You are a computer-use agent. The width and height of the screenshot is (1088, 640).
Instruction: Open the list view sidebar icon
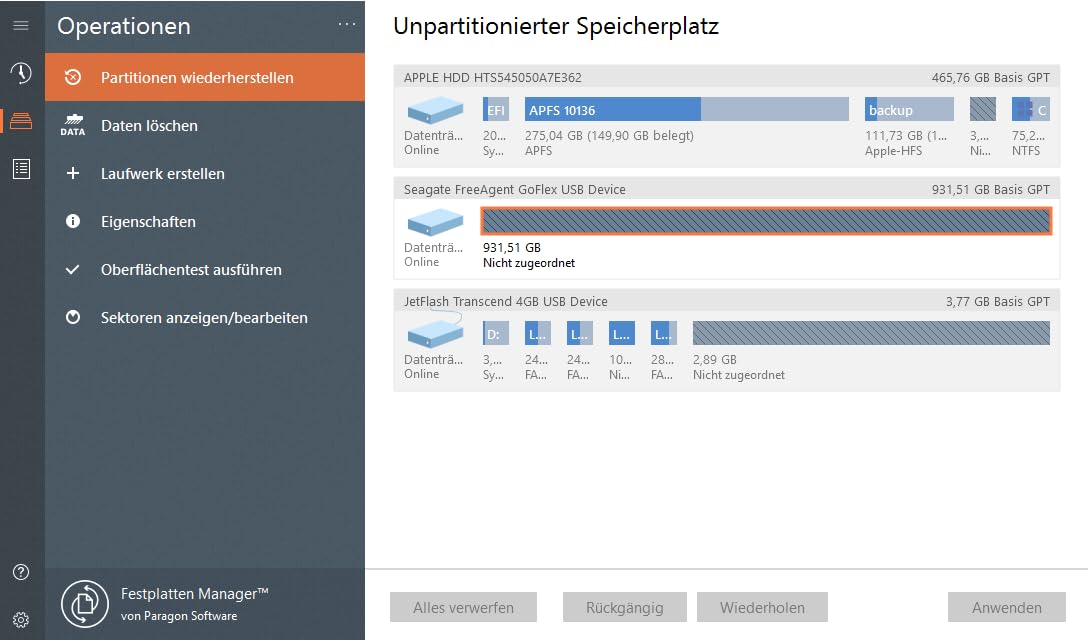(21, 169)
